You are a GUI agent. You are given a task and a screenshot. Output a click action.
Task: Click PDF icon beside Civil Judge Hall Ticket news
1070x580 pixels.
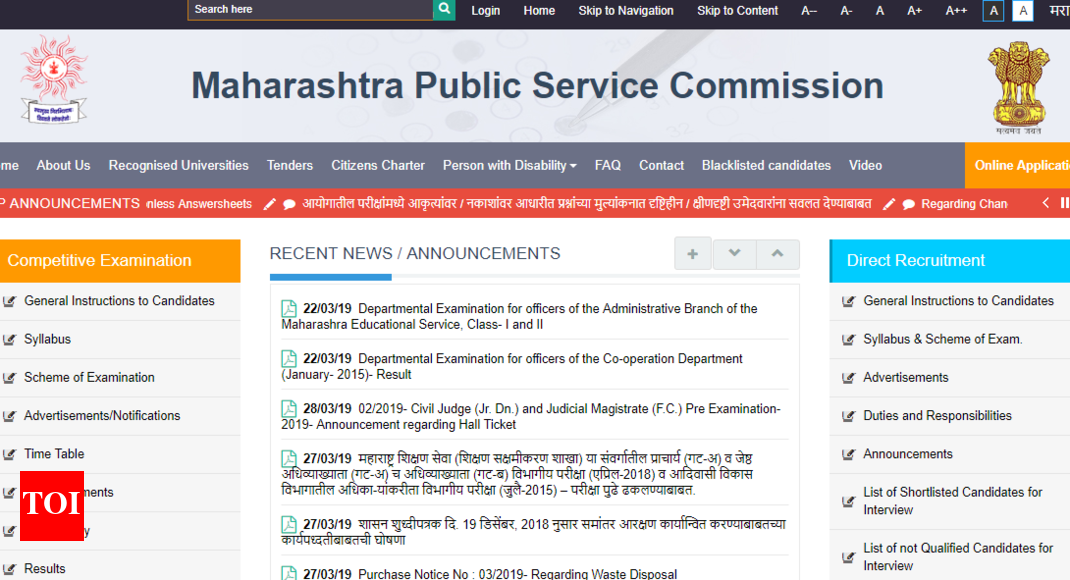pos(289,409)
